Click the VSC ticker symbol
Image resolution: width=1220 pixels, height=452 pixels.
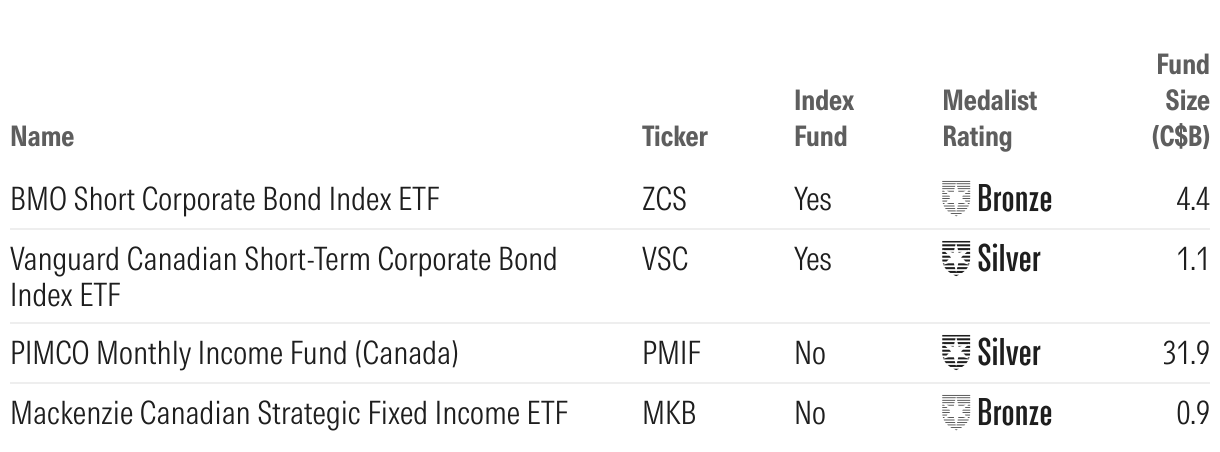coord(664,259)
